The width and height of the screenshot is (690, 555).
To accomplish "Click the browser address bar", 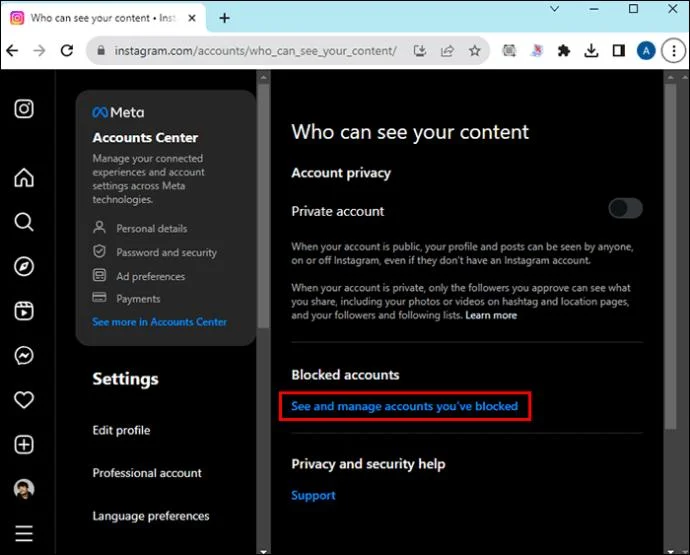I will tap(260, 50).
